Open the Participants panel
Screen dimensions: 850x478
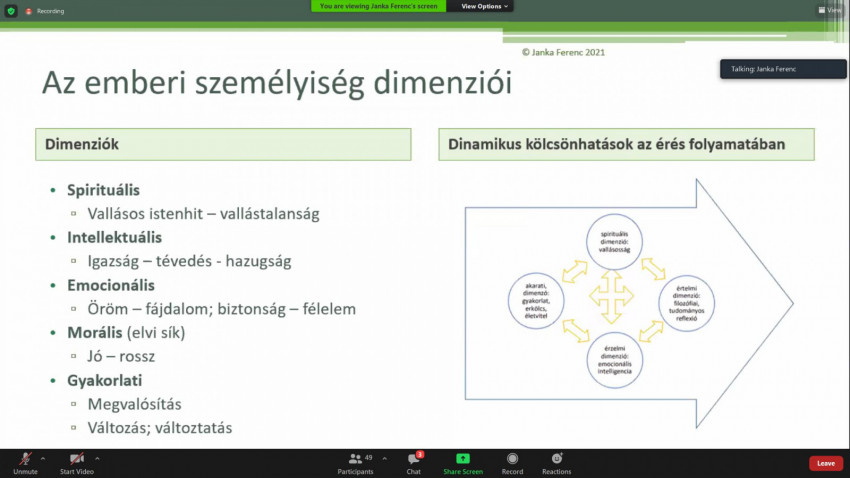click(x=355, y=461)
